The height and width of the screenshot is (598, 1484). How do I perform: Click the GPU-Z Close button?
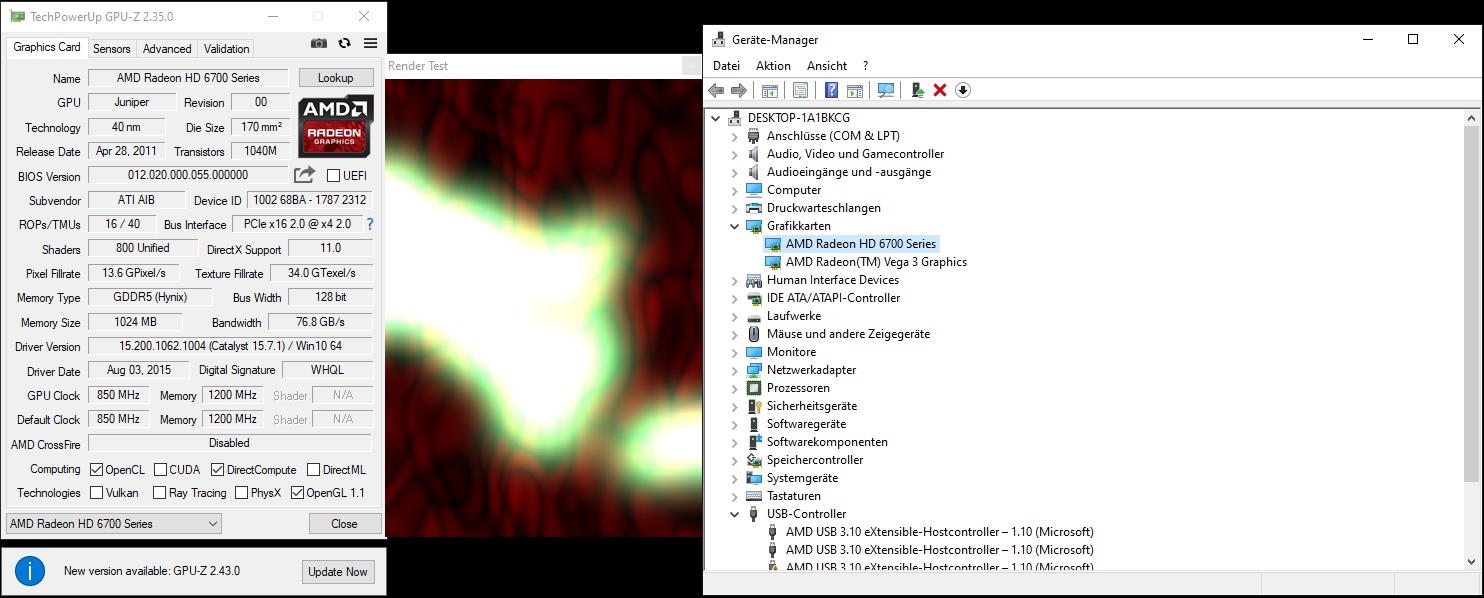(x=344, y=524)
